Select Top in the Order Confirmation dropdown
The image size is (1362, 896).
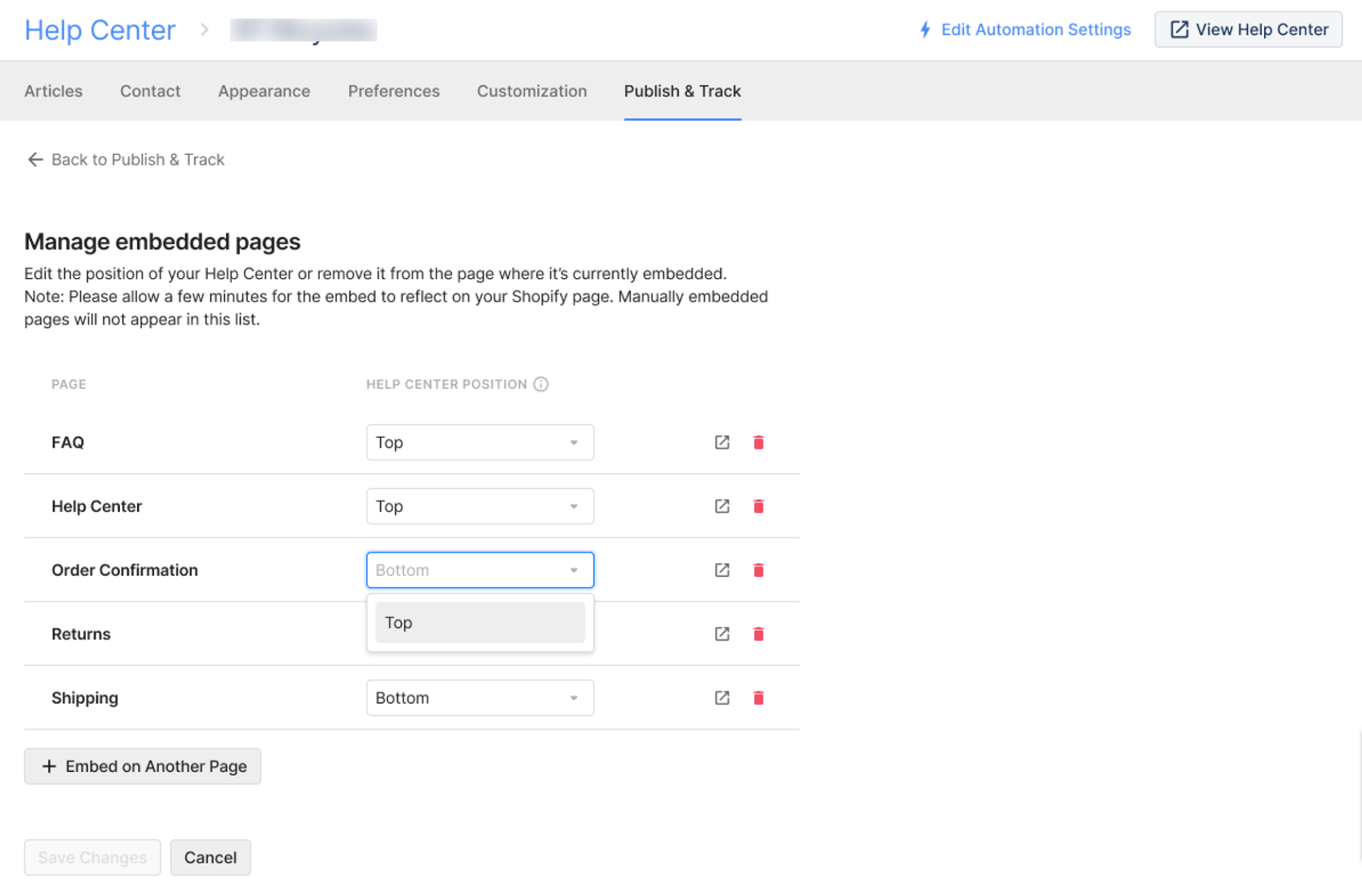pyautogui.click(x=479, y=622)
